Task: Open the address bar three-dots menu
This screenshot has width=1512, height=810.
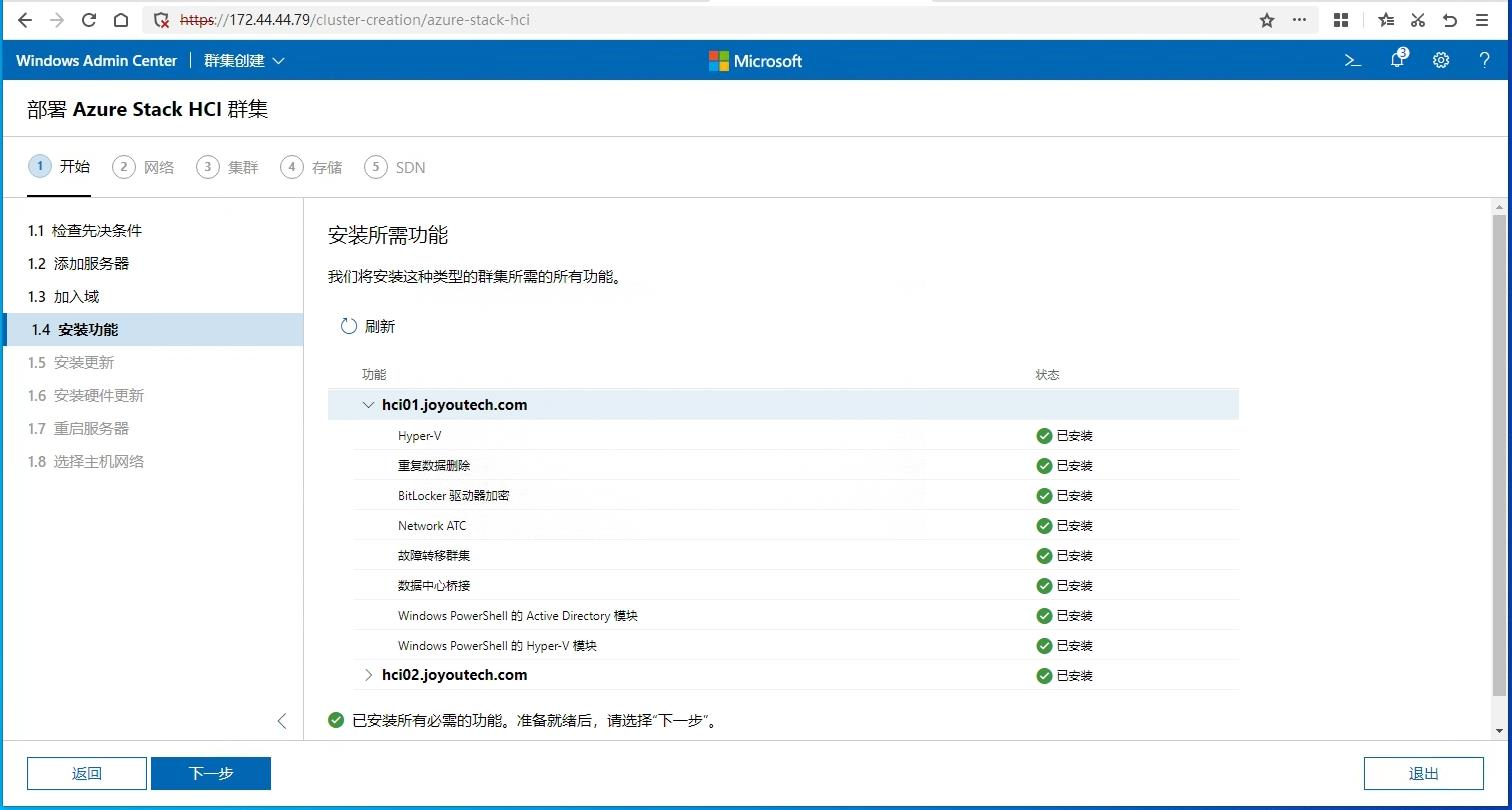Action: (x=1299, y=20)
